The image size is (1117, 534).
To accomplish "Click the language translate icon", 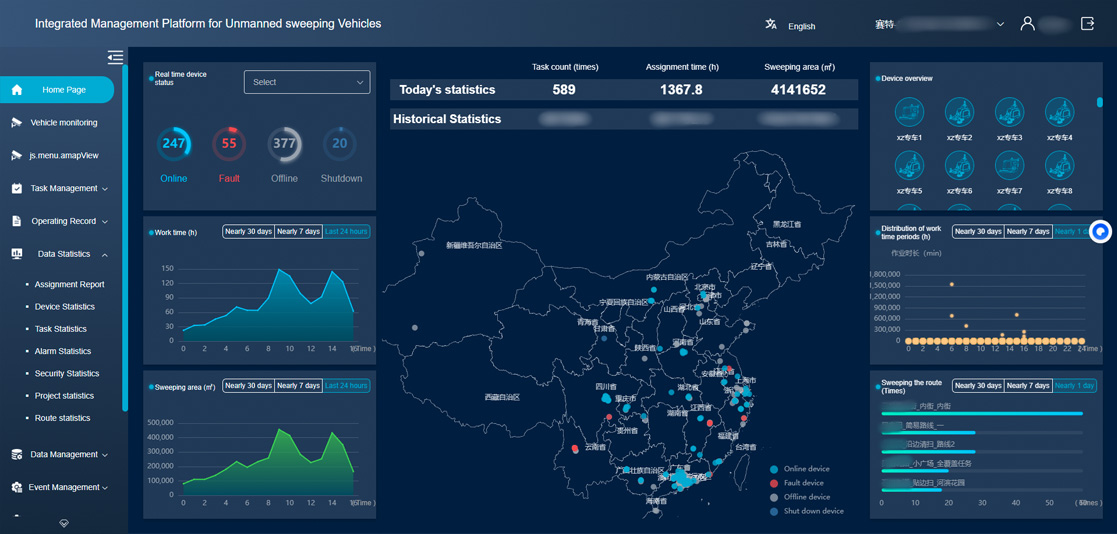I will (x=771, y=25).
